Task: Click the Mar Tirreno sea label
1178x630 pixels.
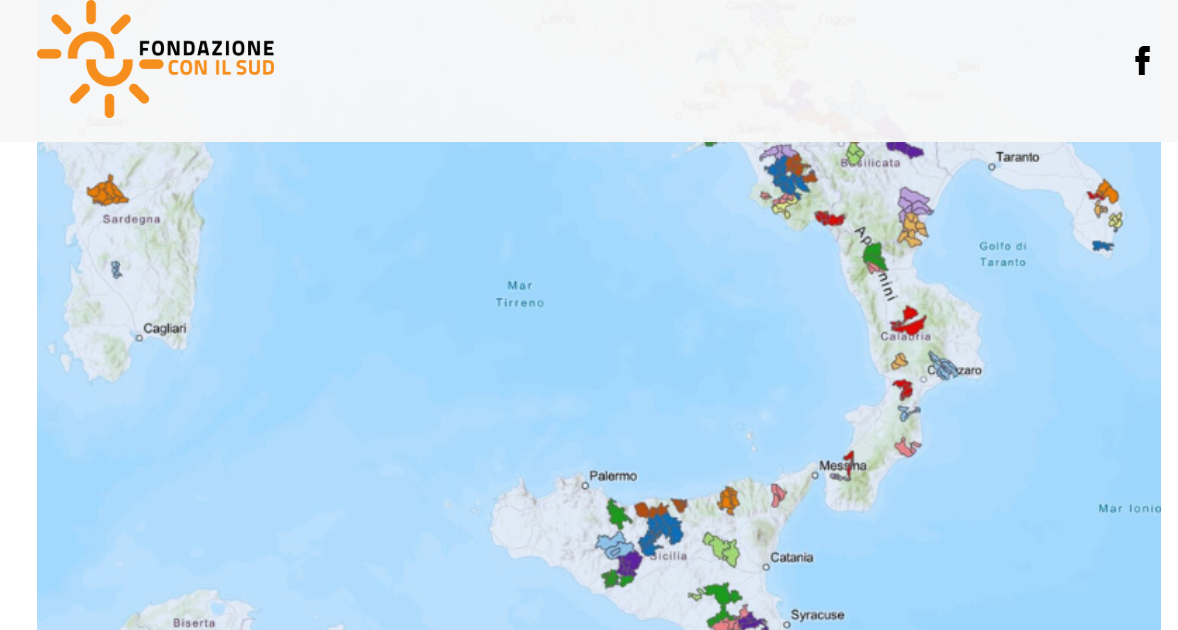Action: pyautogui.click(x=520, y=293)
